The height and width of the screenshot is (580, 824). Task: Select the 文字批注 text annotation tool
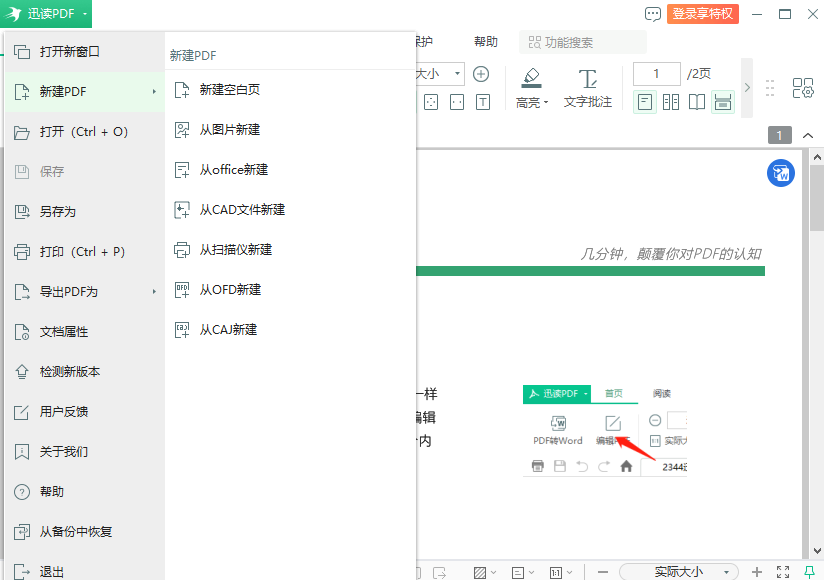click(x=588, y=88)
